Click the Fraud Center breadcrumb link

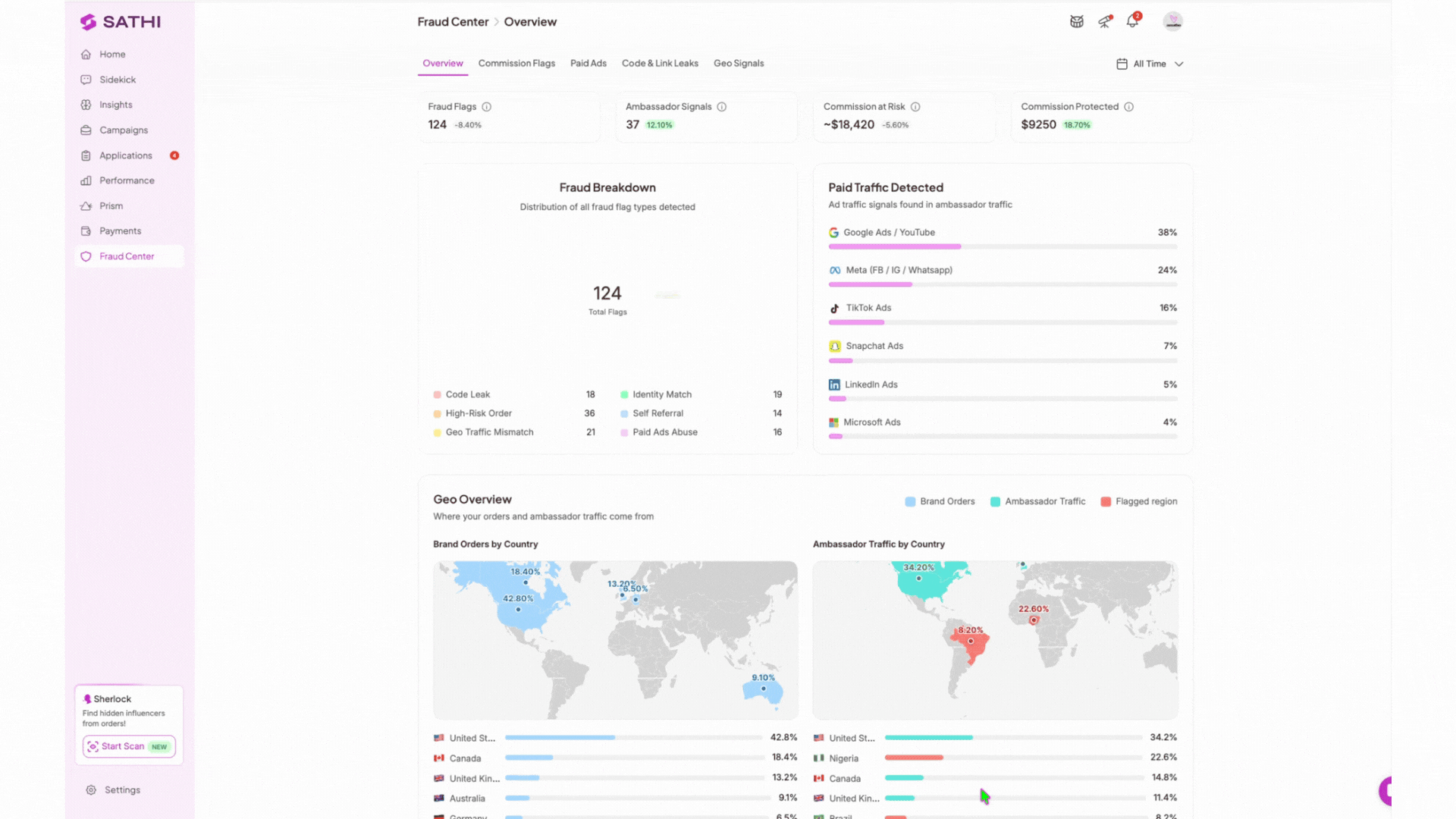[453, 22]
